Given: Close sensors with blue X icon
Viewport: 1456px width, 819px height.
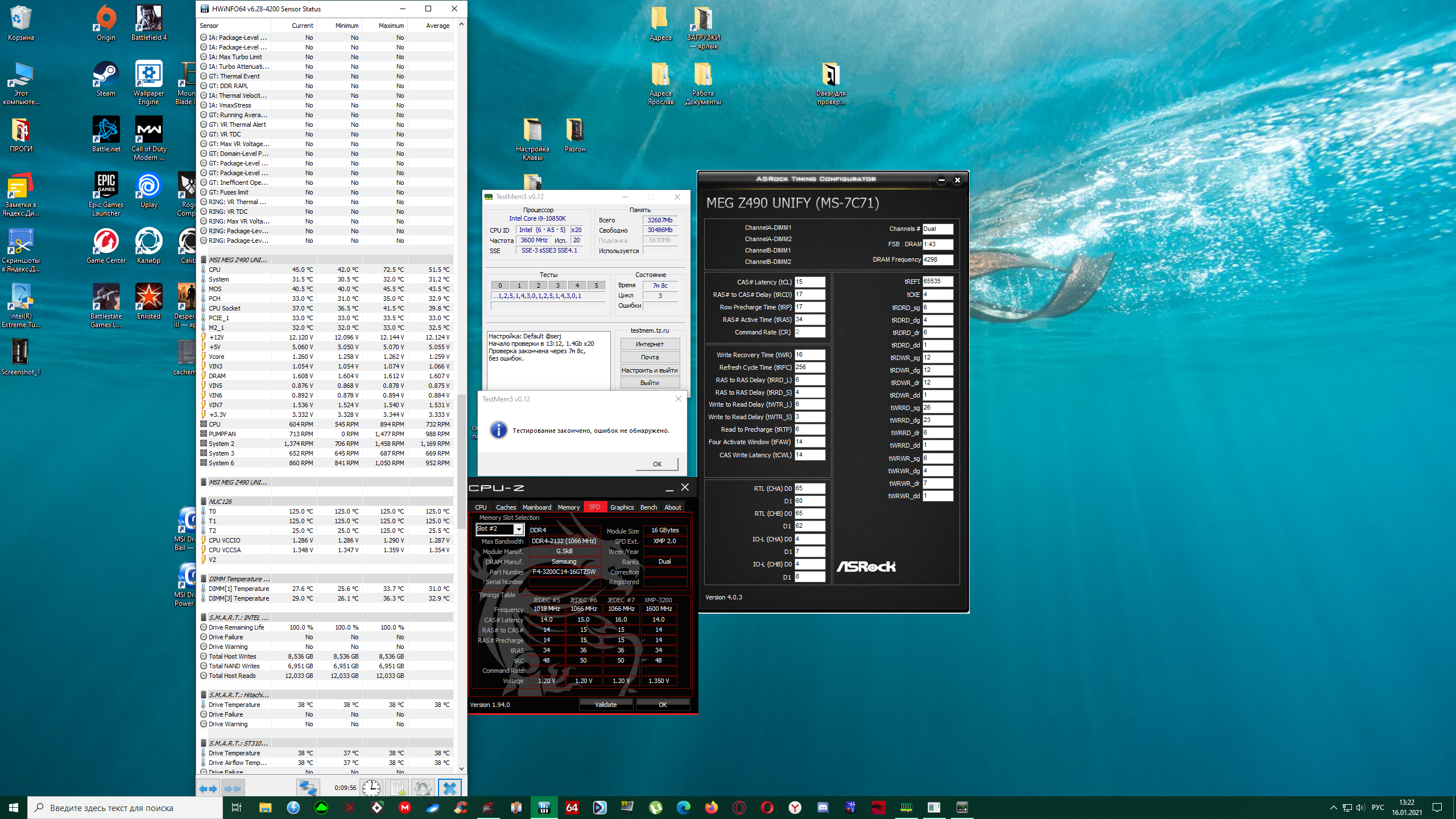Looking at the screenshot, I should tap(449, 788).
